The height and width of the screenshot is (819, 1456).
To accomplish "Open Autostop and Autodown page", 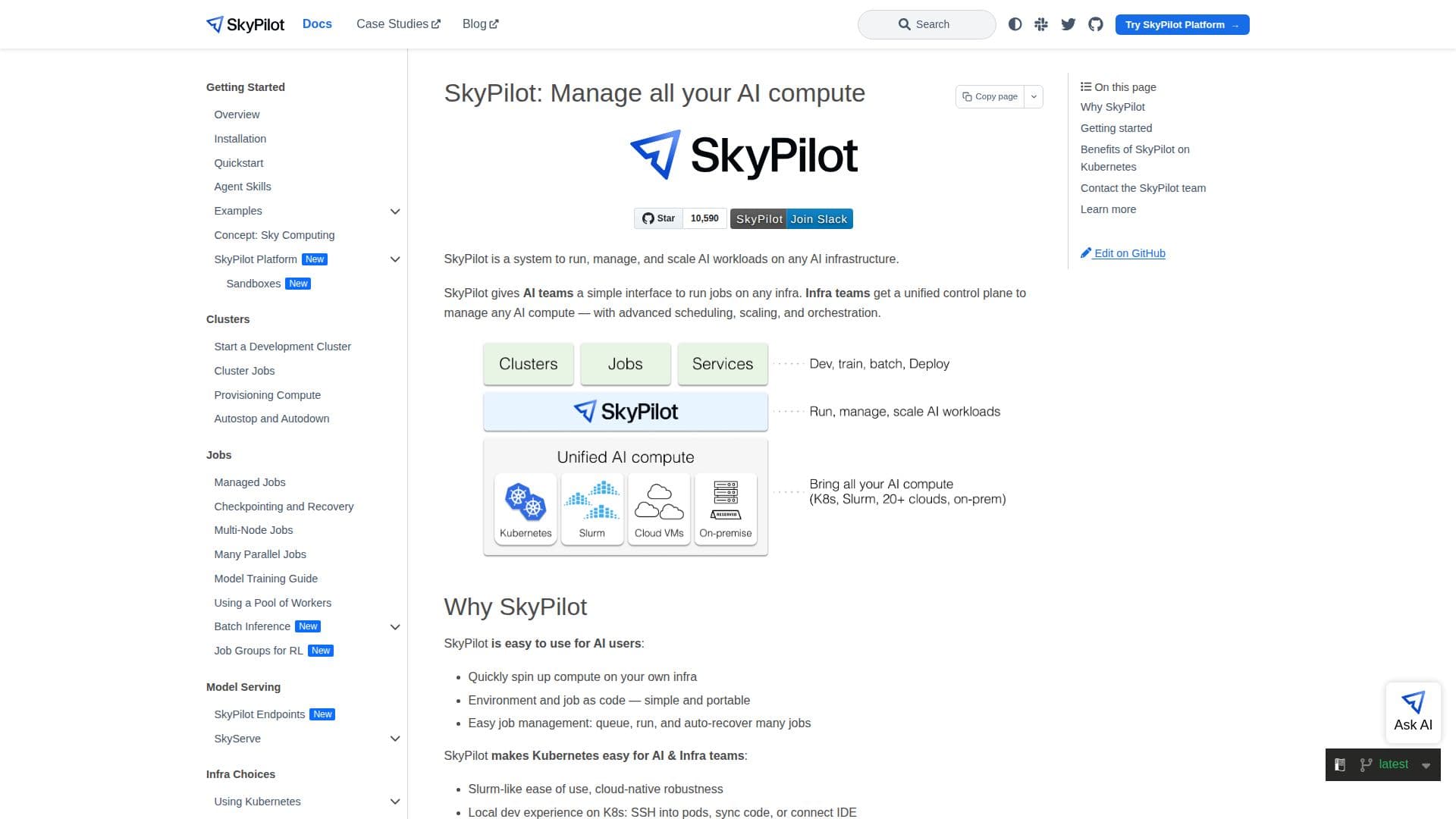I will tap(271, 419).
